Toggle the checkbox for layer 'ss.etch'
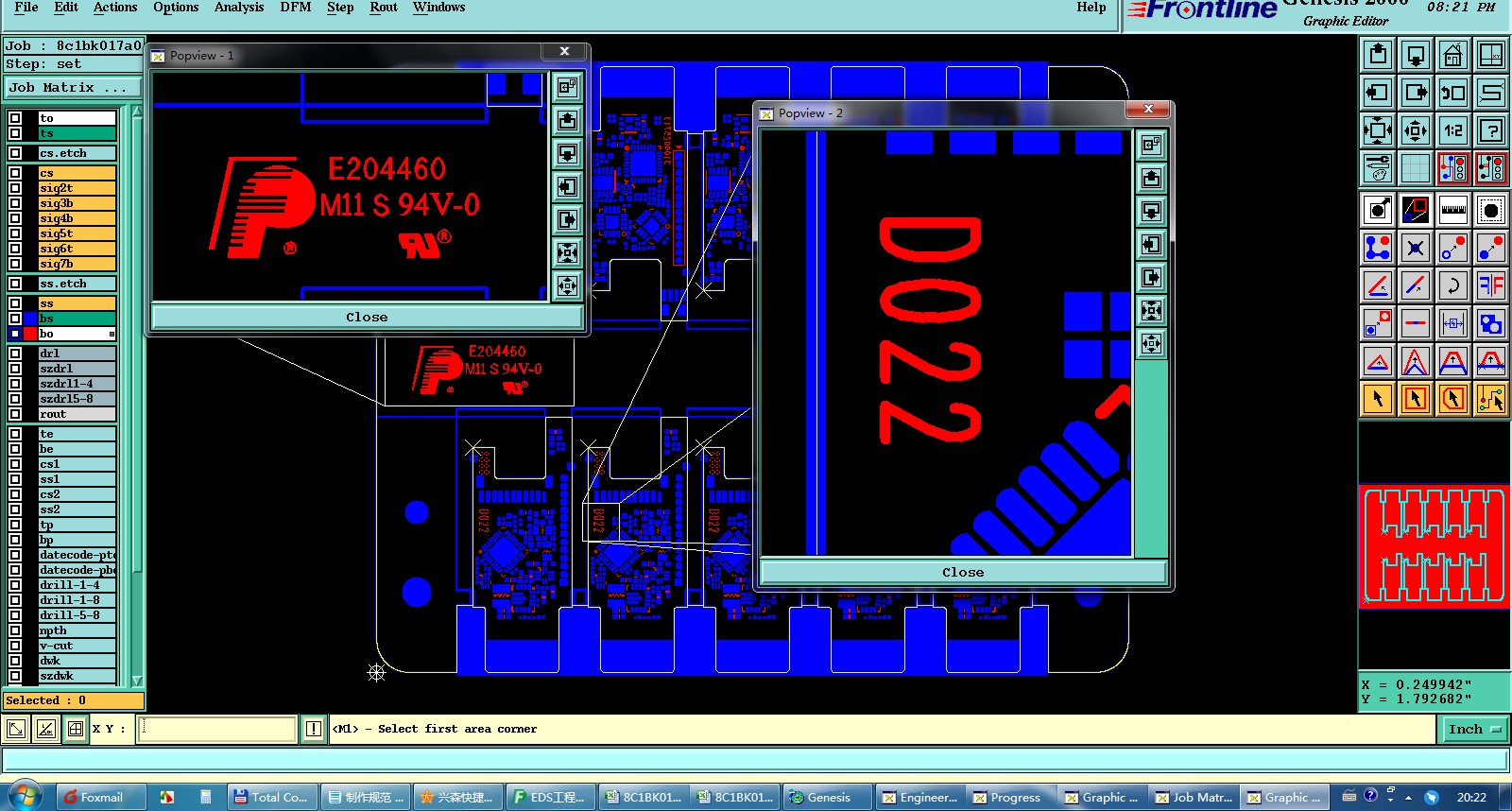Screen dimensions: 1512x811 (15, 284)
